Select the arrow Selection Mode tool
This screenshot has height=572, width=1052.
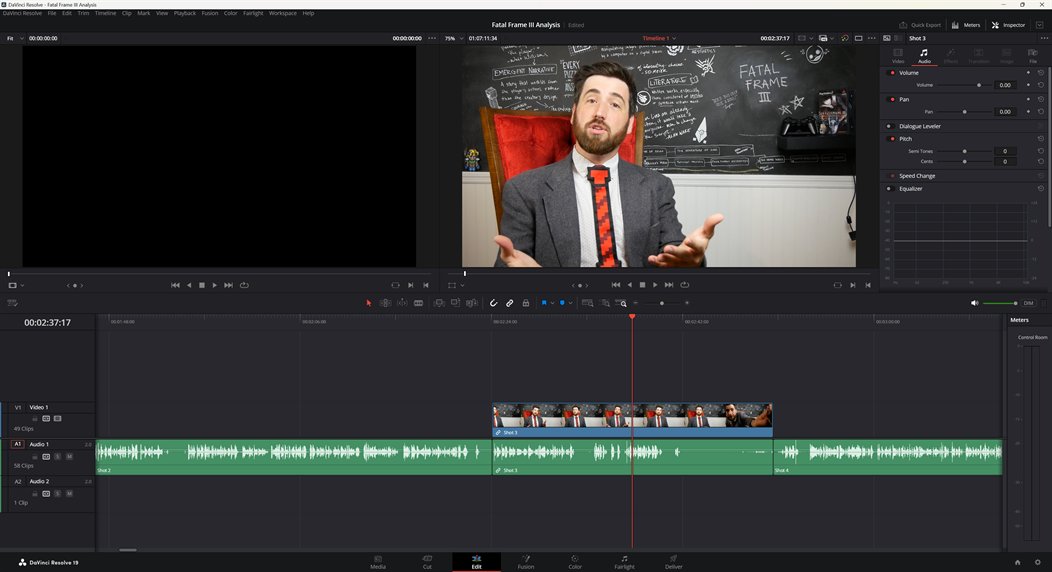[x=368, y=303]
